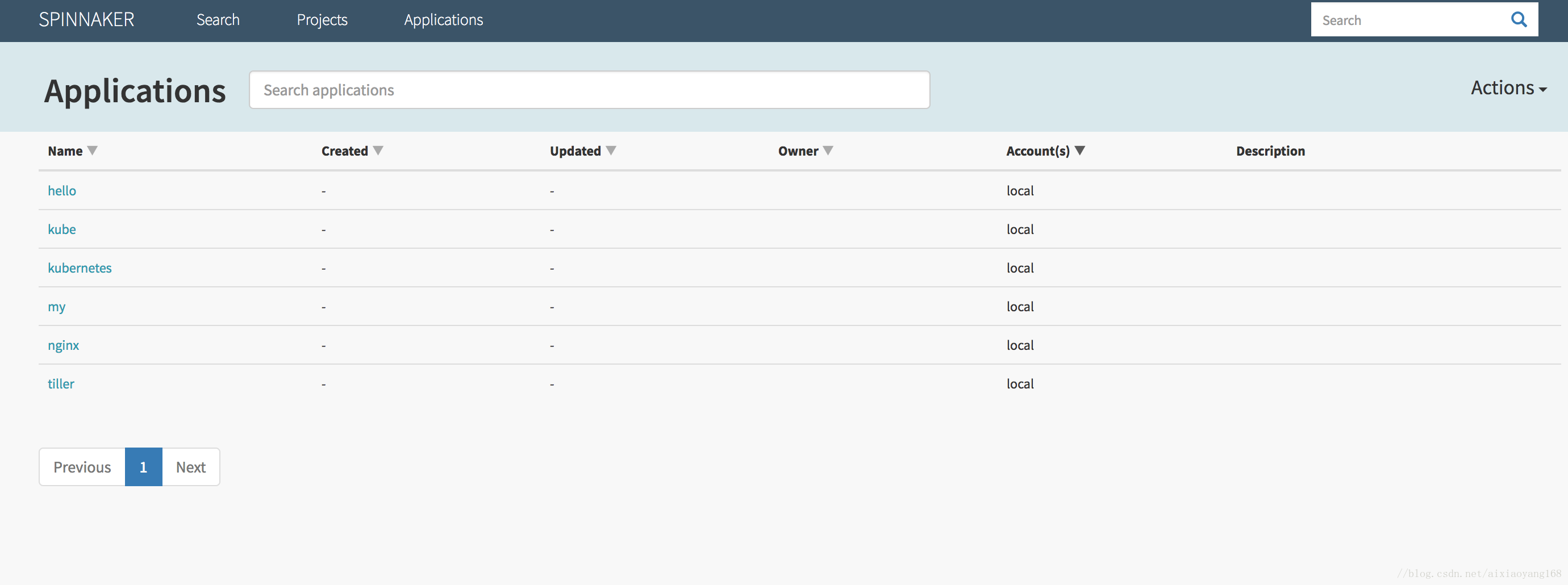Click the magnifier icon in the top search box
The image size is (1568, 585).
click(x=1519, y=19)
